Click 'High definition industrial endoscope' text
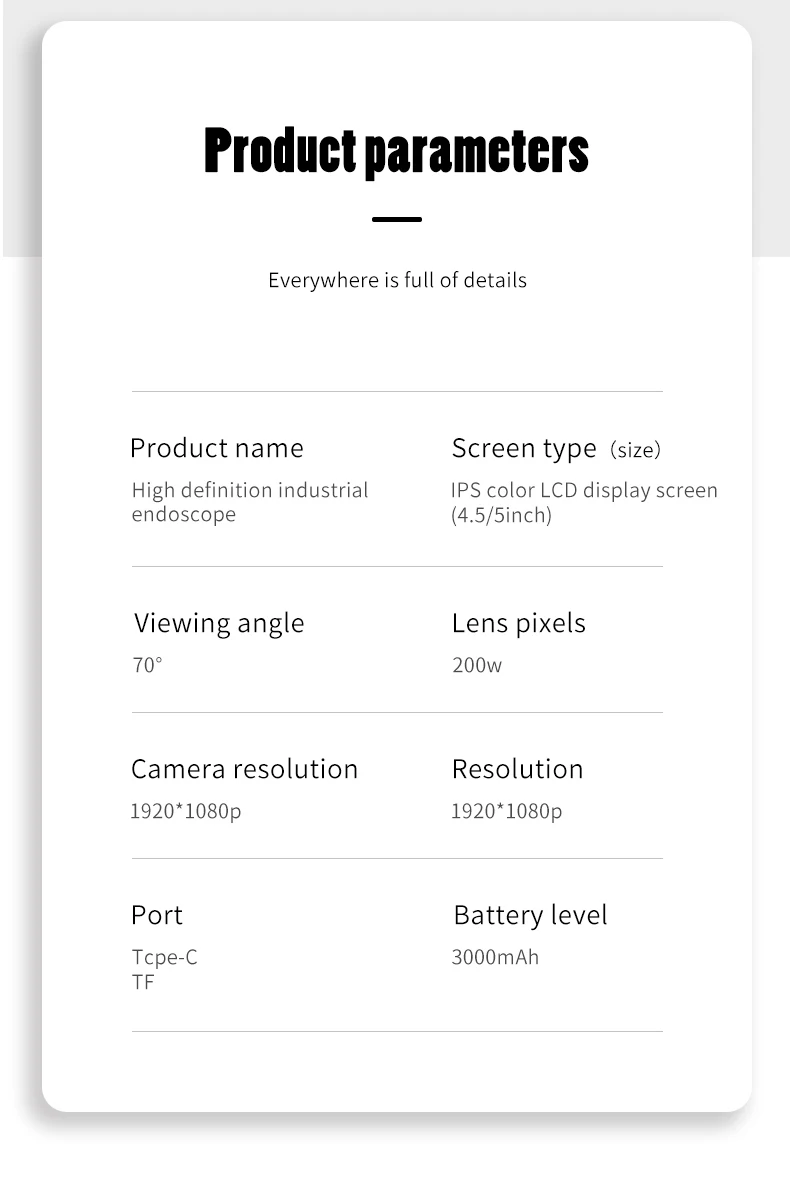Screen dimensions: 790x1195 (x=250, y=501)
